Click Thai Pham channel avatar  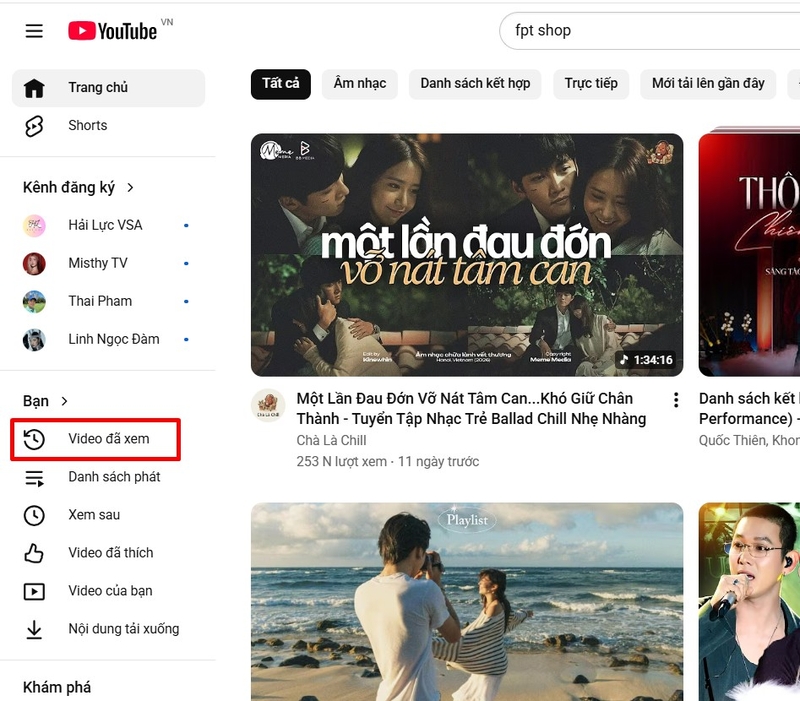(34, 301)
